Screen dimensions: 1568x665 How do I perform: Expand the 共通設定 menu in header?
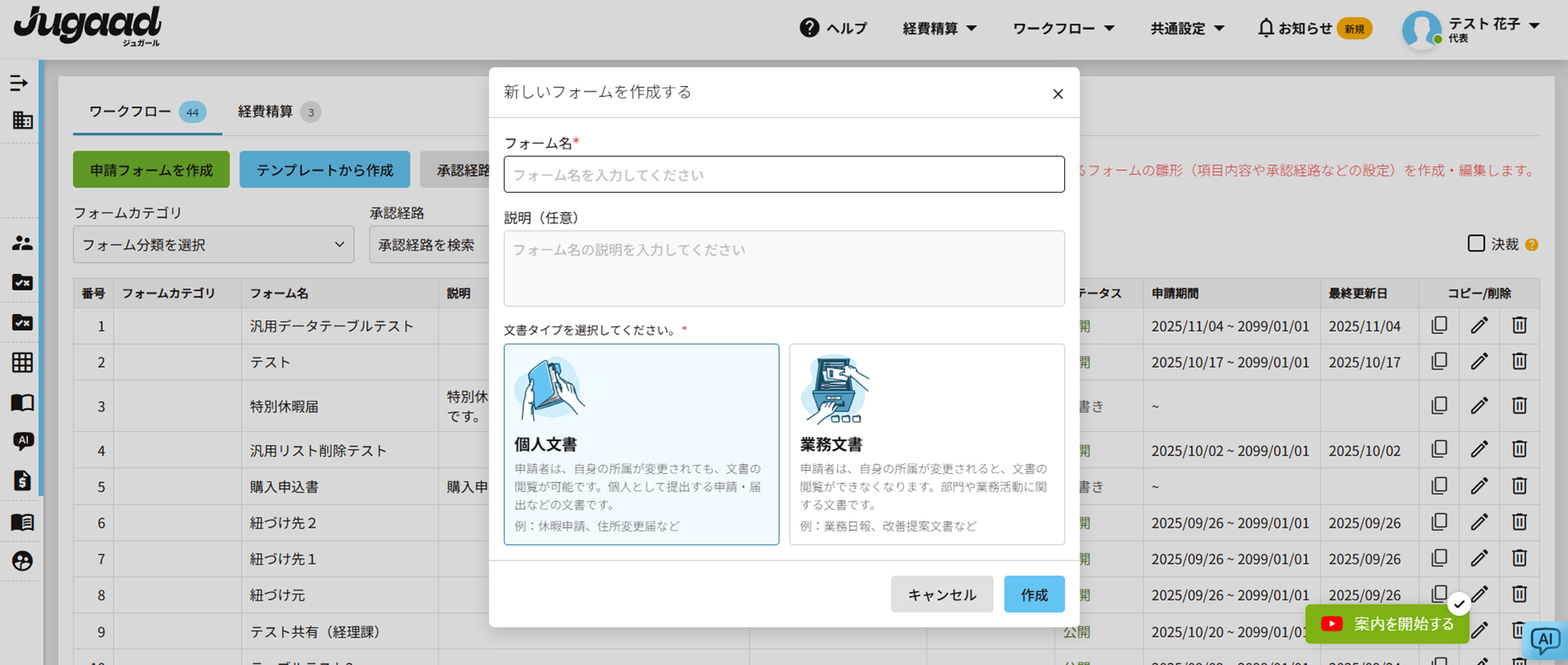[1186, 28]
